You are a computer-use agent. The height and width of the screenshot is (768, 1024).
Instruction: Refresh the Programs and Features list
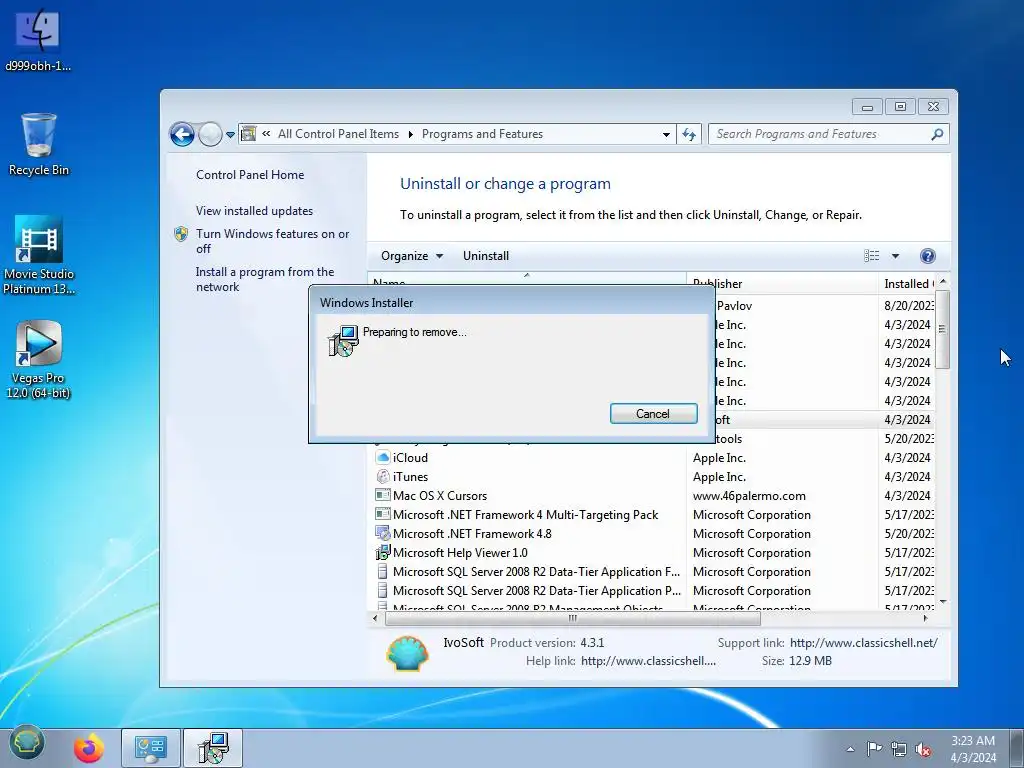click(x=689, y=134)
